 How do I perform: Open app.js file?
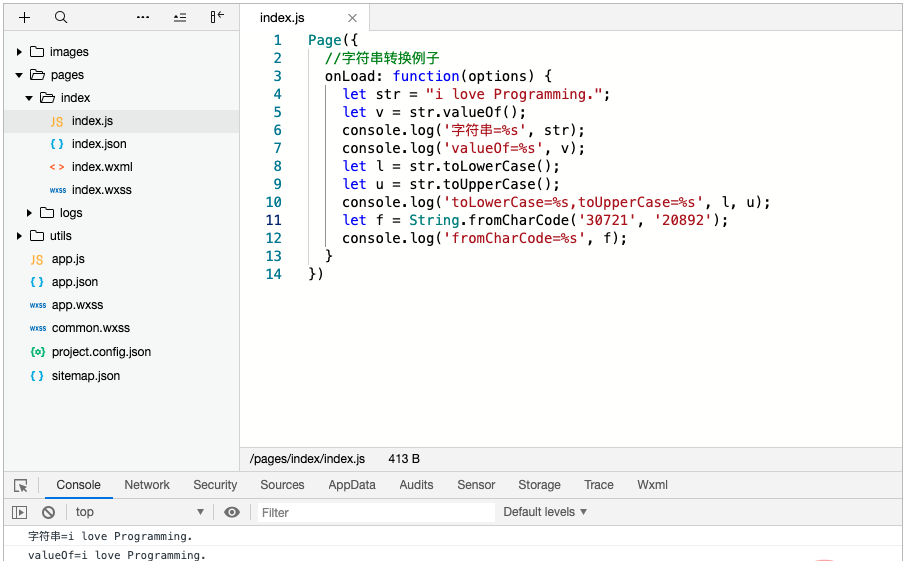coord(68,259)
